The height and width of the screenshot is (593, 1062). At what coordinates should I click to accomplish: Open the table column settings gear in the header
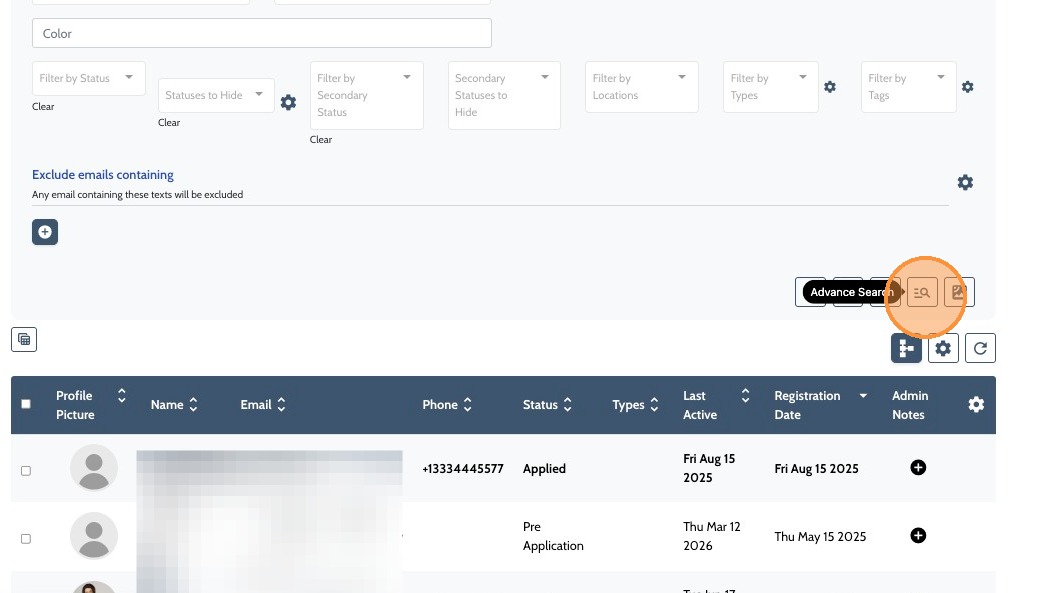(976, 405)
